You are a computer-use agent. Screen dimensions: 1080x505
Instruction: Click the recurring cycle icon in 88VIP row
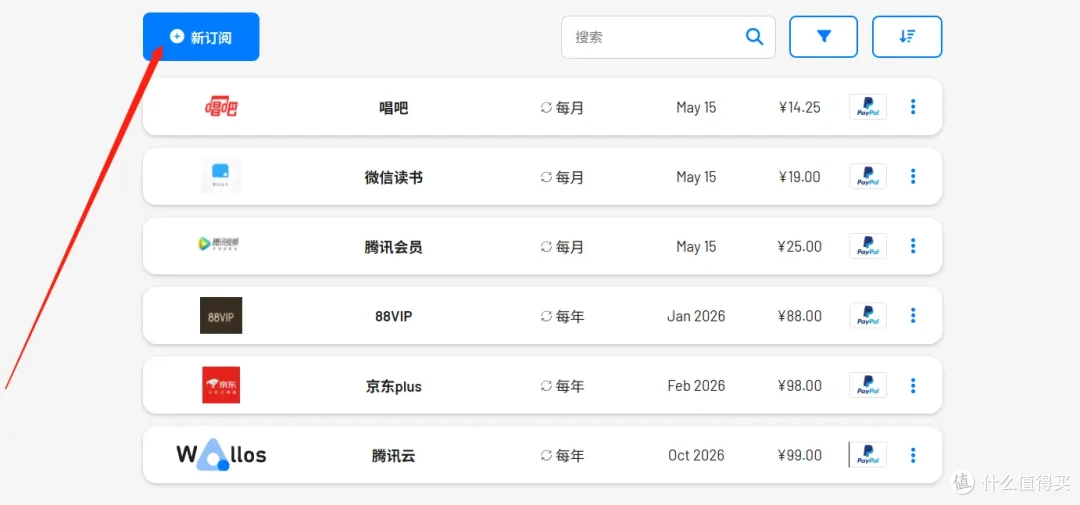click(x=546, y=316)
